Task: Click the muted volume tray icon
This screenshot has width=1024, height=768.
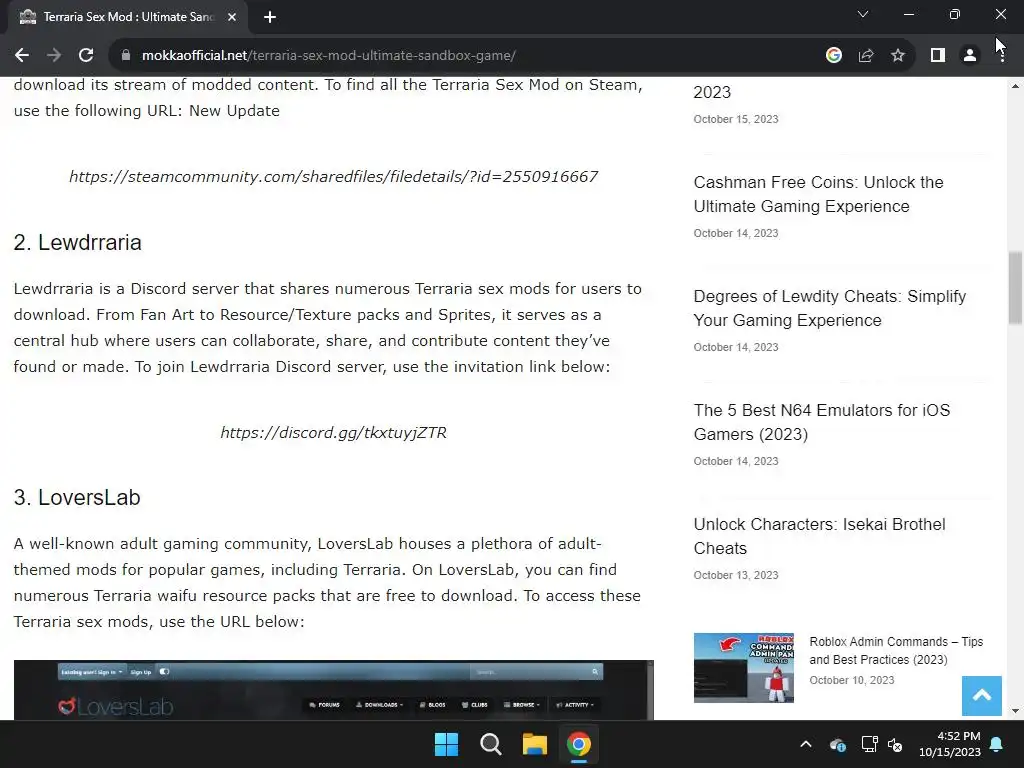Action: [895, 744]
